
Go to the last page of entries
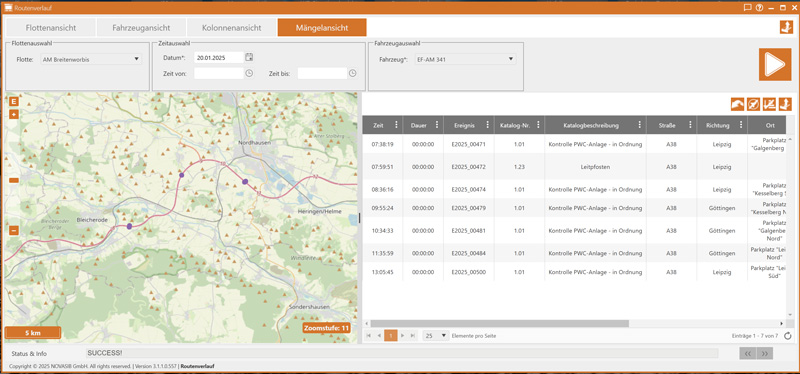pyautogui.click(x=413, y=336)
